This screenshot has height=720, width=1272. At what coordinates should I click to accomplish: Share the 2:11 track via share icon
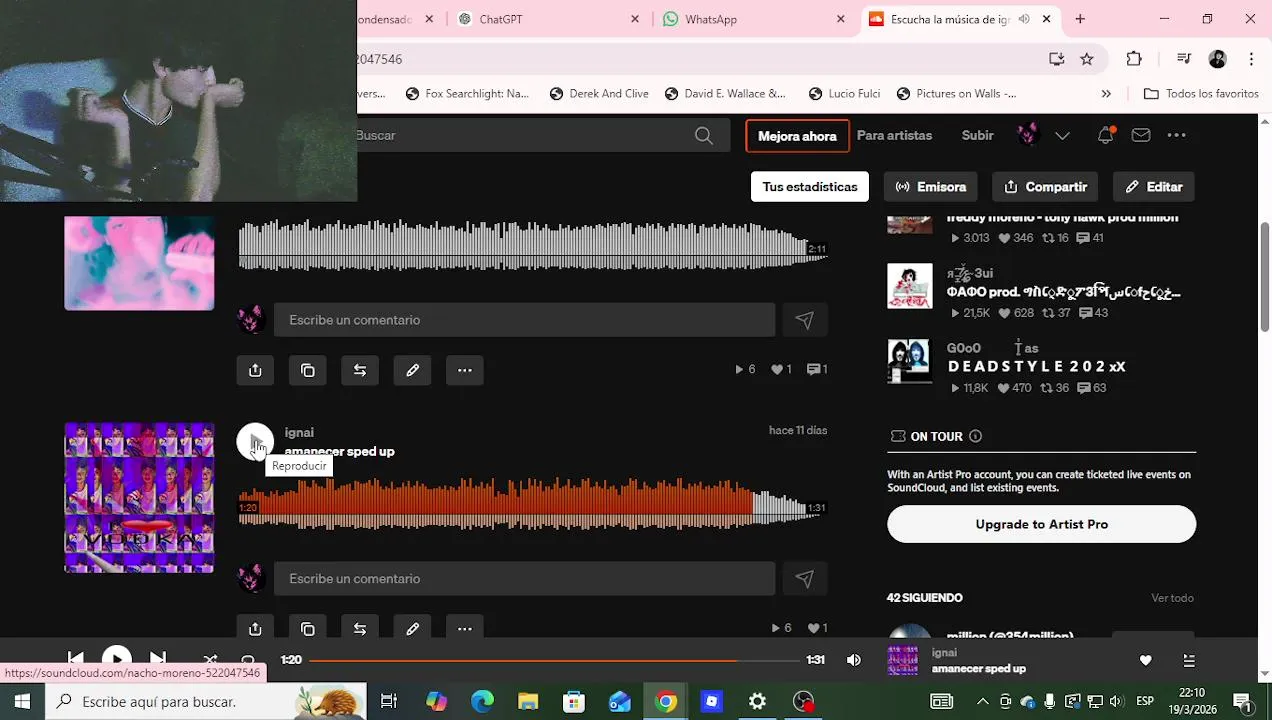255,370
